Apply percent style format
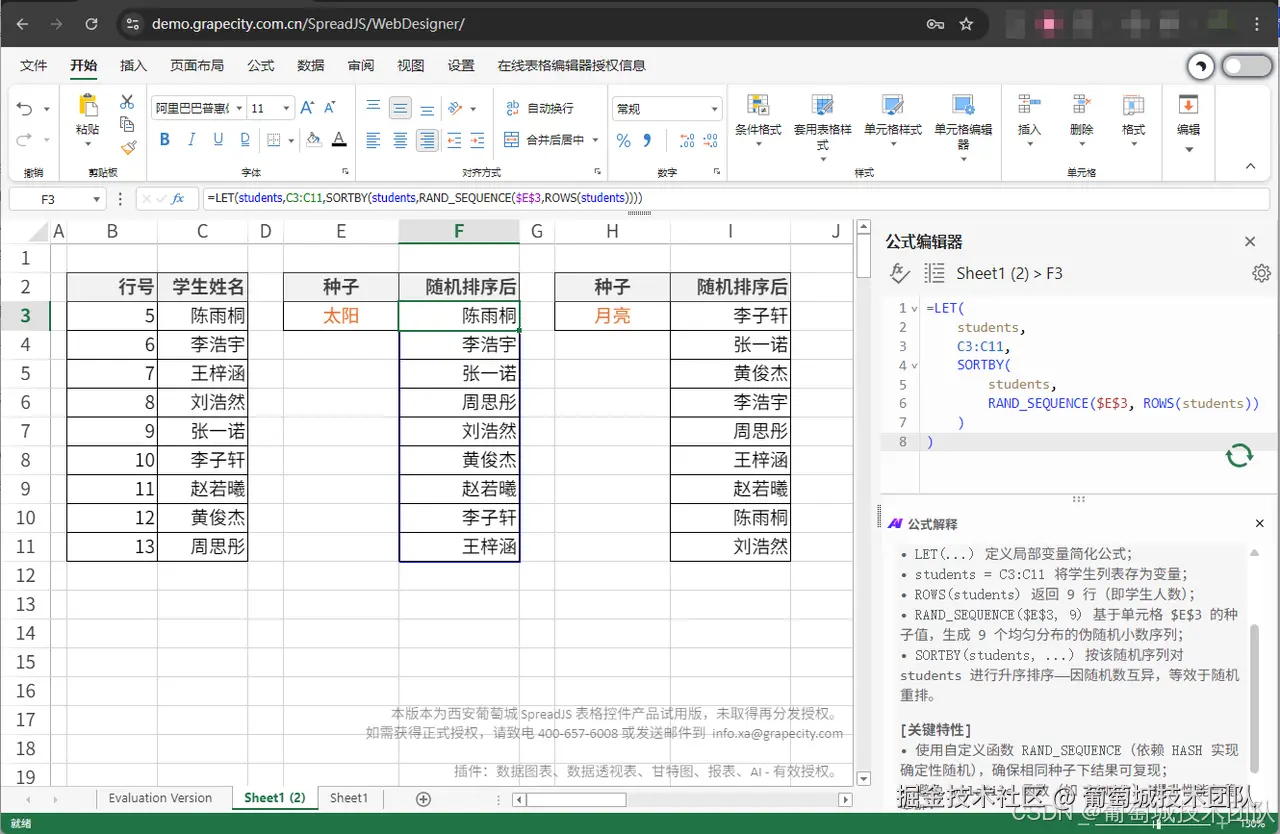This screenshot has height=834, width=1280. point(623,141)
